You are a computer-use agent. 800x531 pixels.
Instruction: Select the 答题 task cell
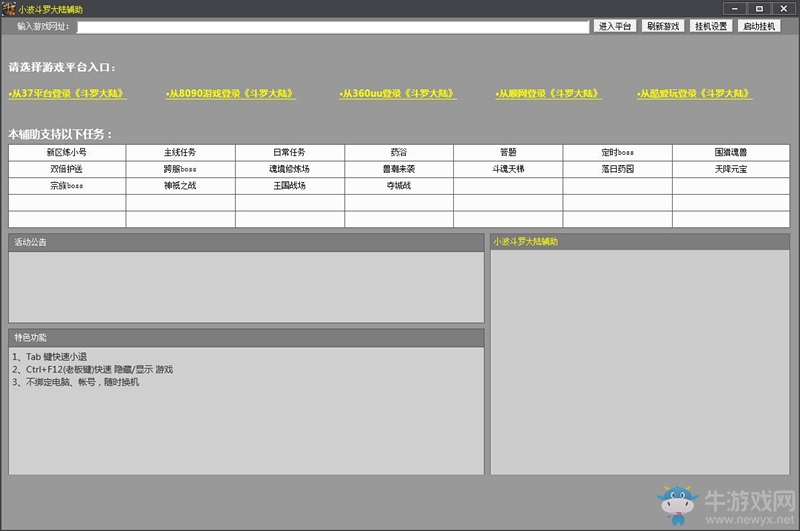tap(508, 153)
